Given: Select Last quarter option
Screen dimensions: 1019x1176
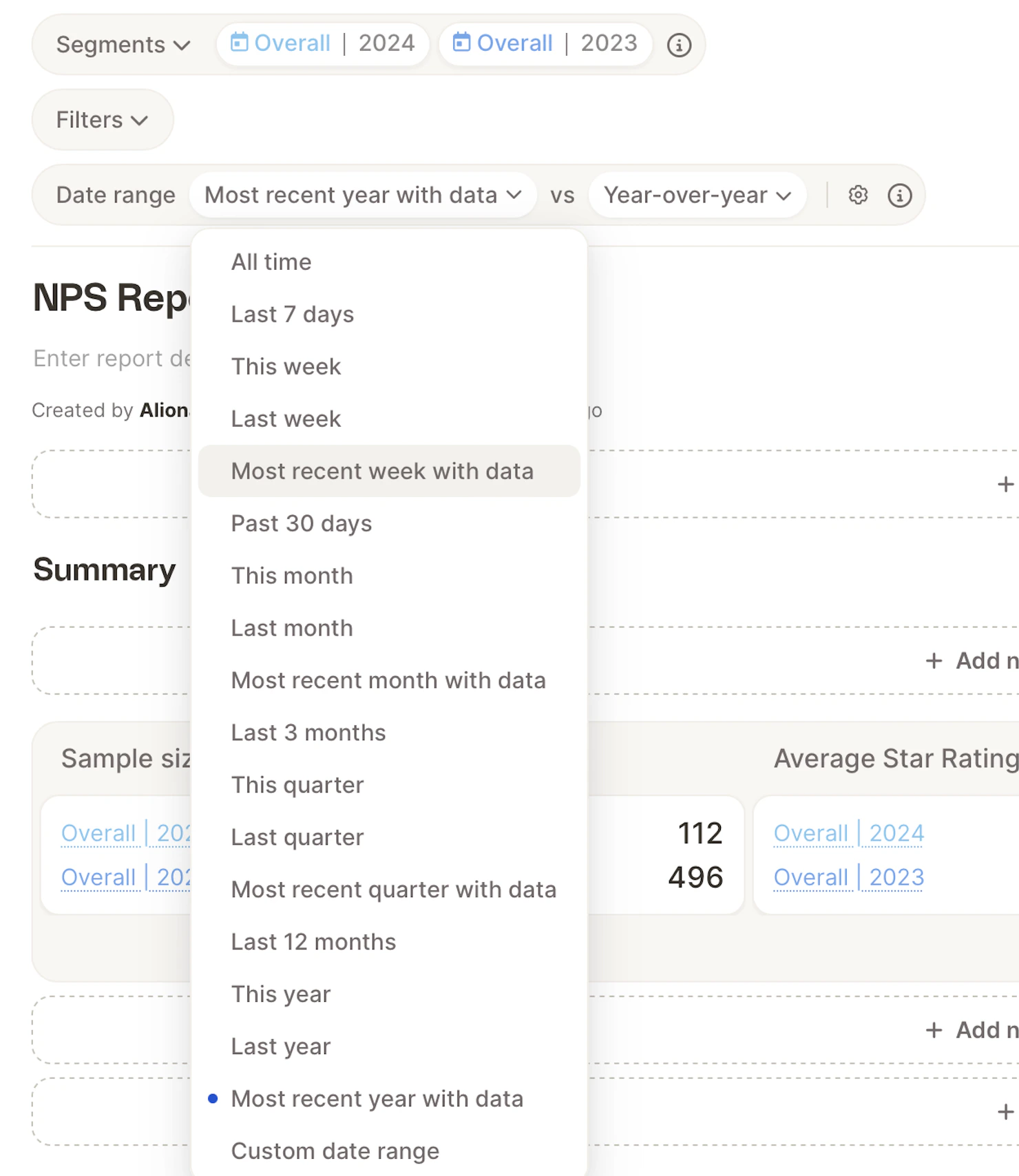Looking at the screenshot, I should click(x=389, y=838).
